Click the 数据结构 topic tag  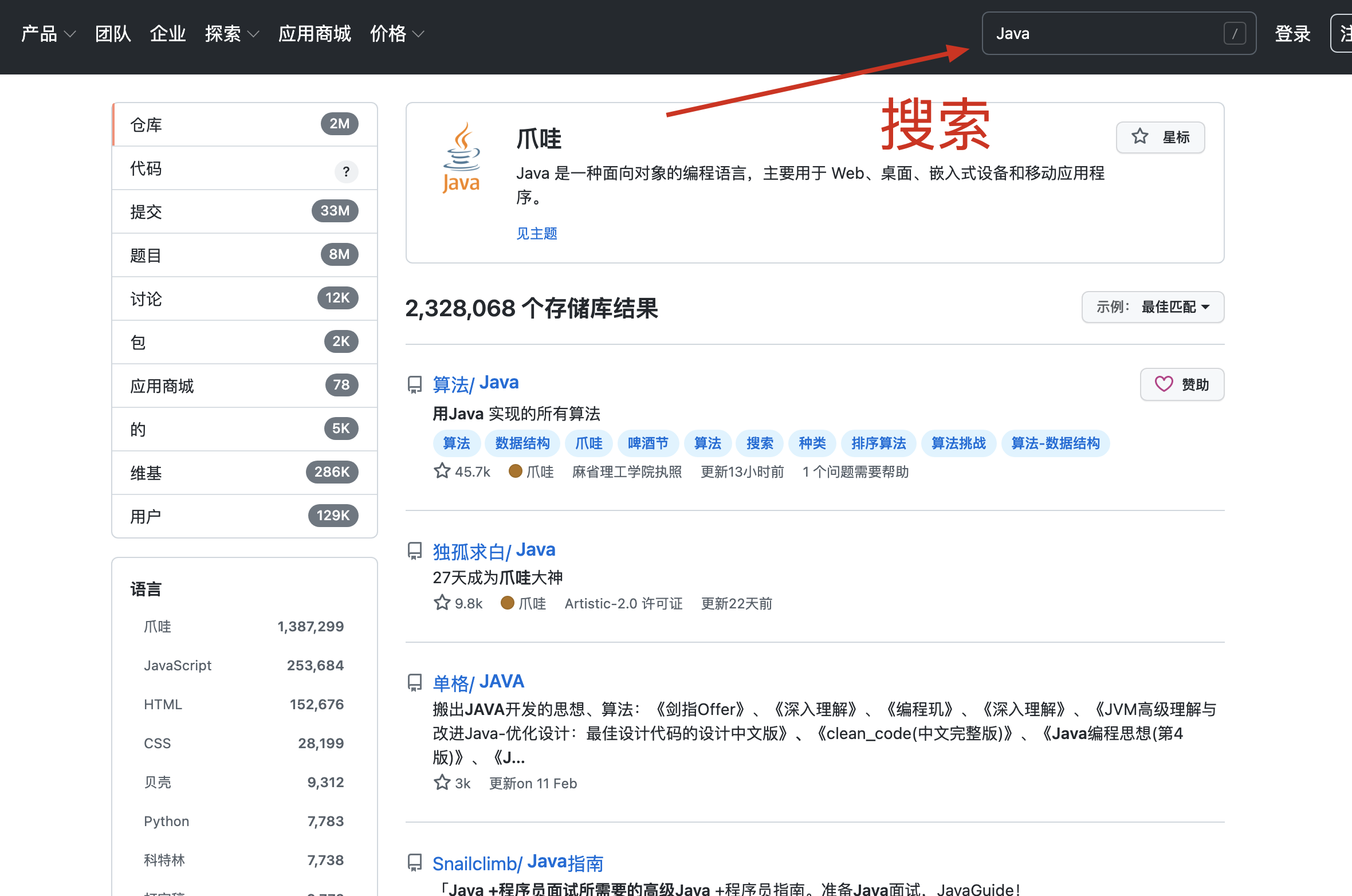click(522, 443)
